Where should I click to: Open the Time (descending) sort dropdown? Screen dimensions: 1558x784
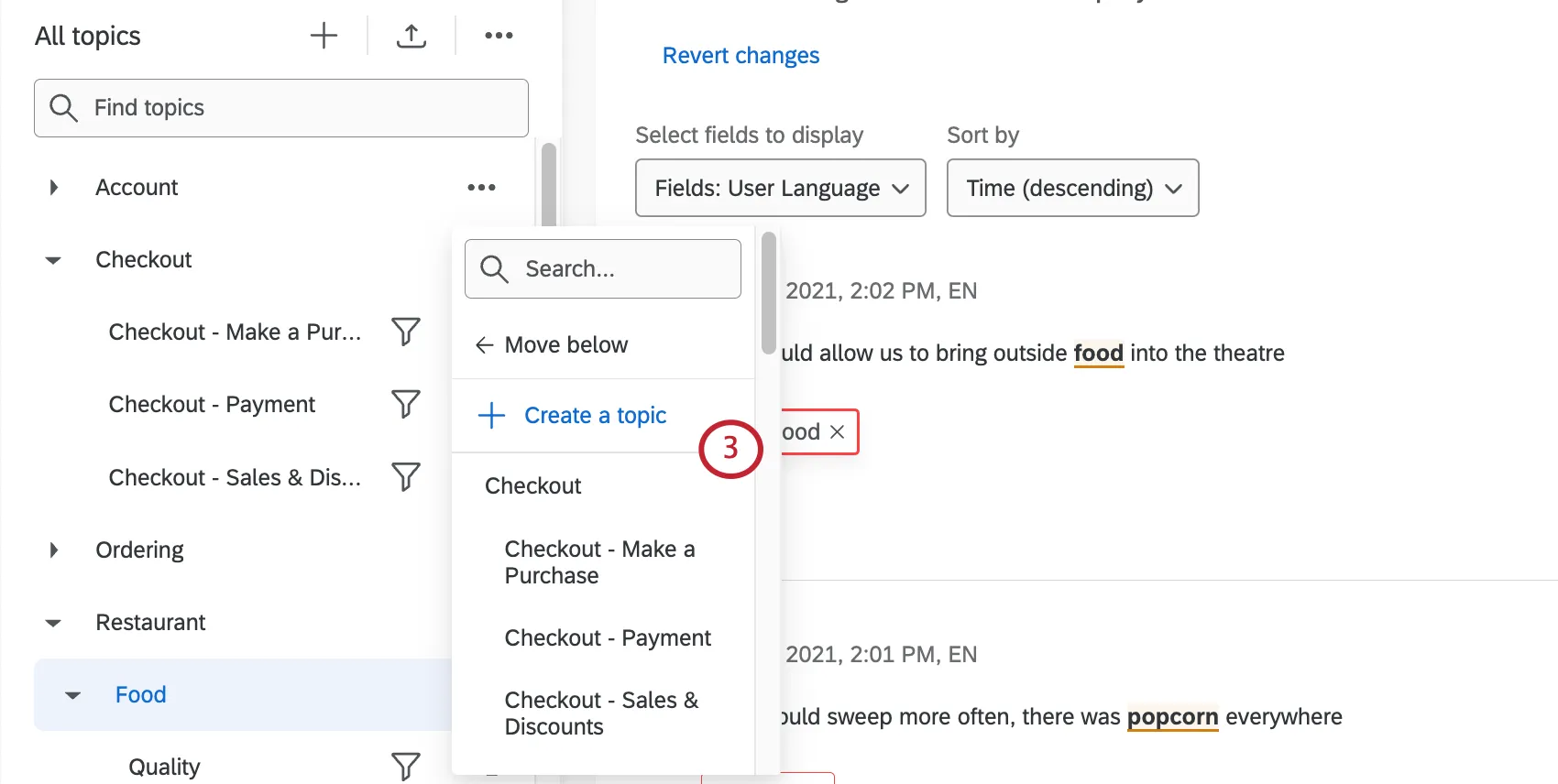click(x=1072, y=188)
